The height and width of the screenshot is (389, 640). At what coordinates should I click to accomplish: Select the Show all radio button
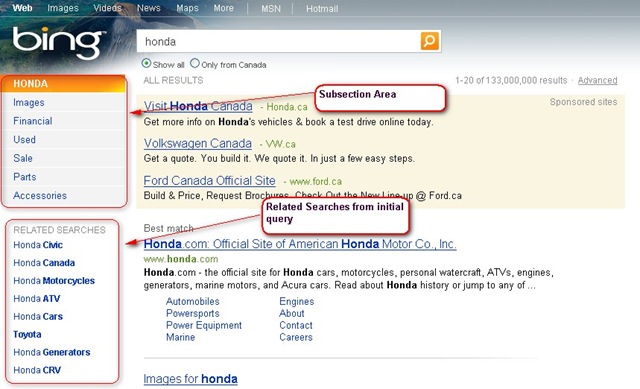coord(146,63)
